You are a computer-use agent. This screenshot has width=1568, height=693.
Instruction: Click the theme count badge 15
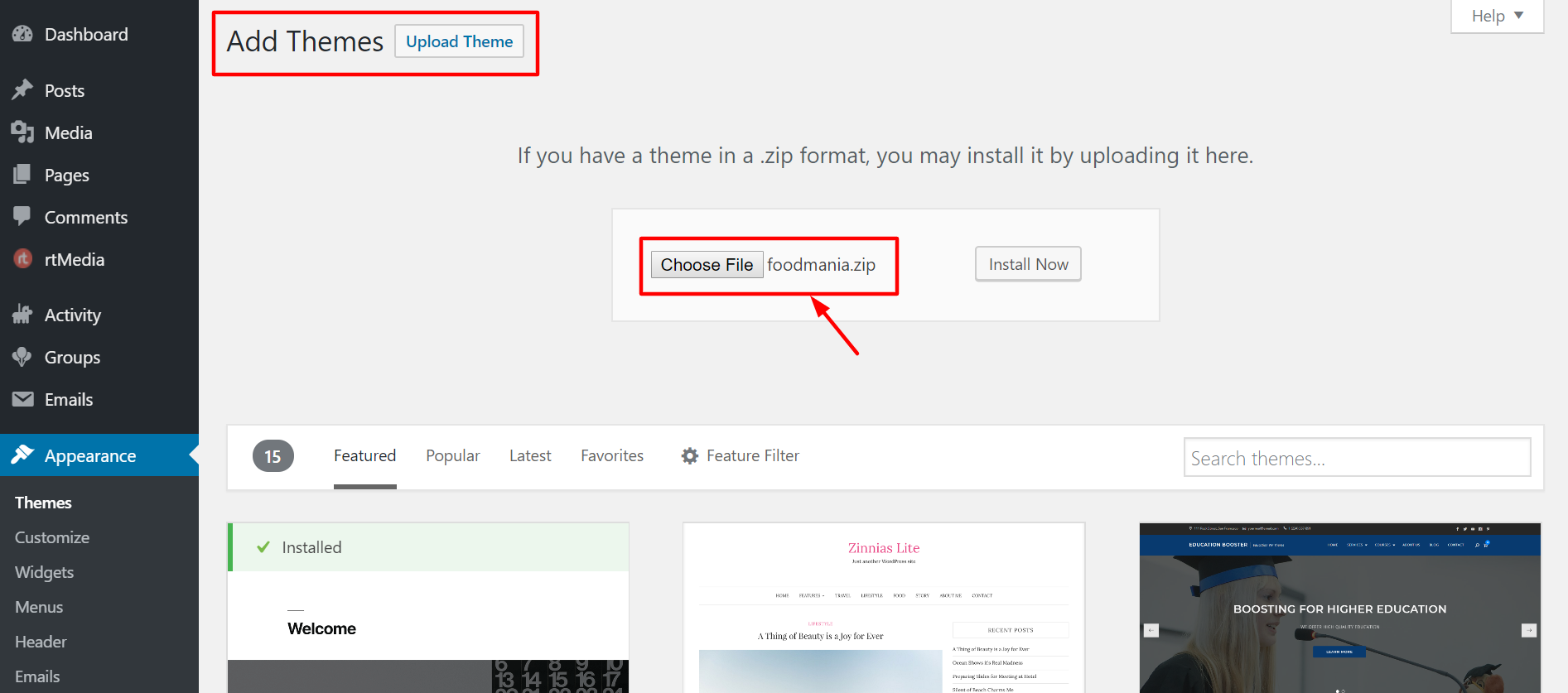click(x=273, y=456)
